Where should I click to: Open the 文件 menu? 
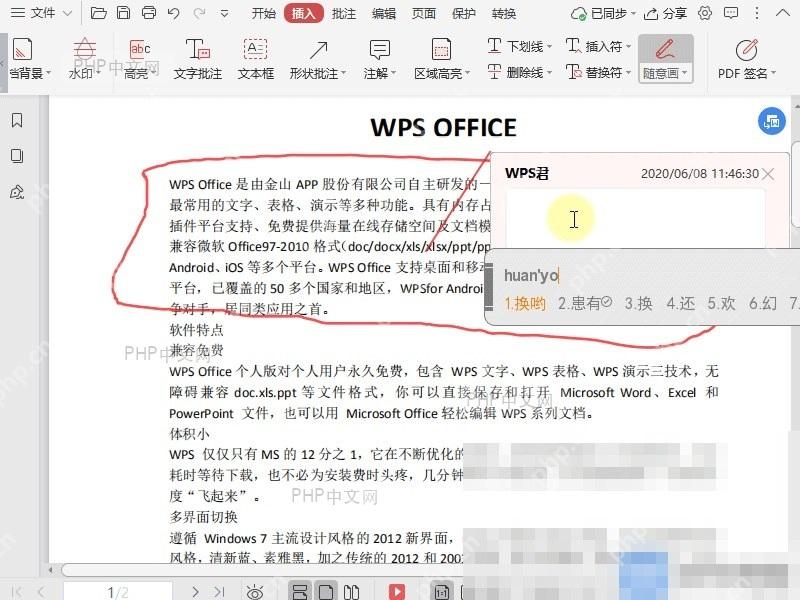[41, 13]
